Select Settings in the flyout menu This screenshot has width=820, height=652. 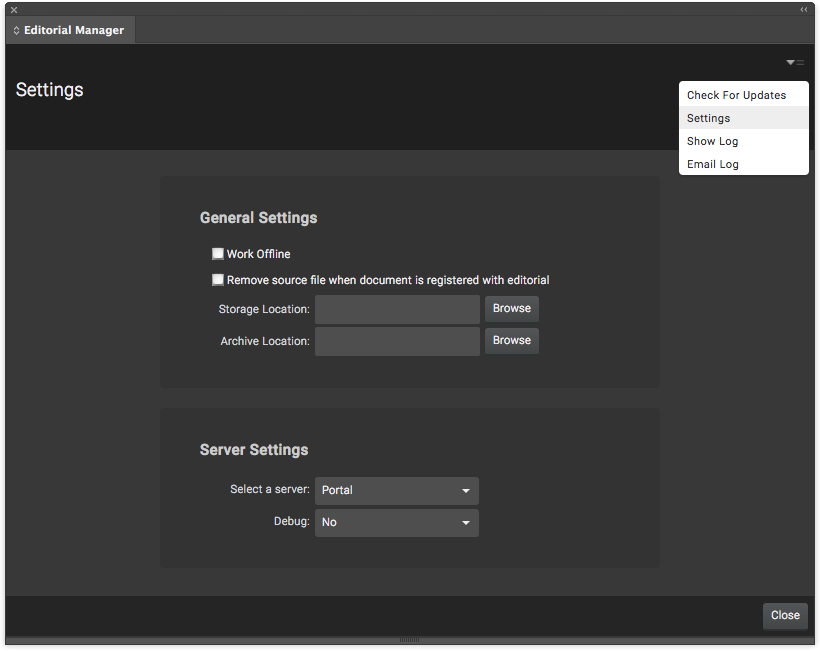point(708,118)
